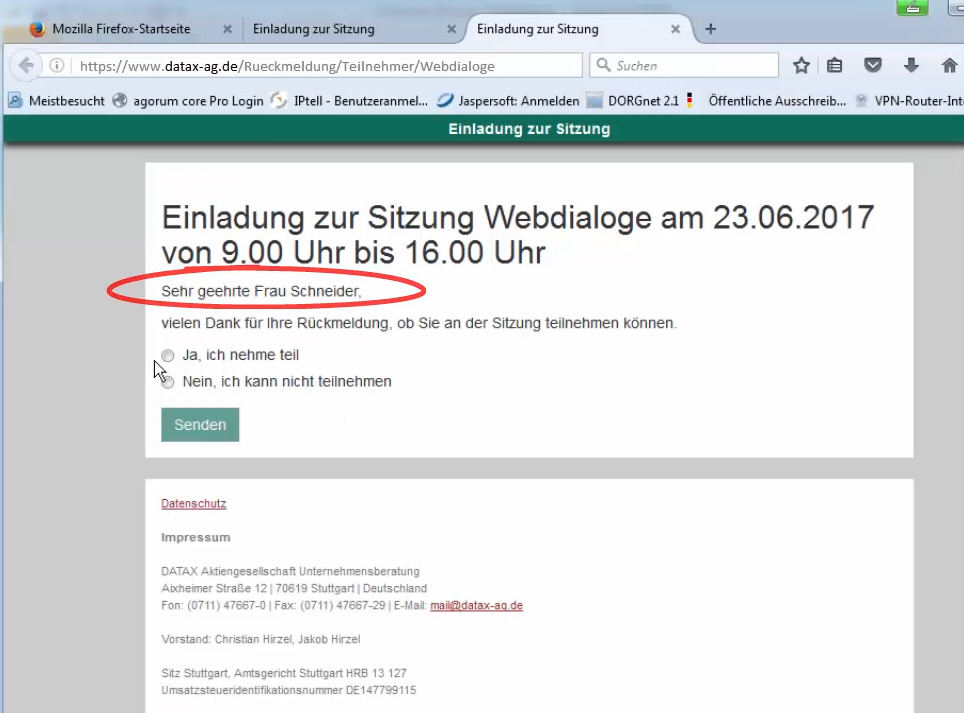
Task: Switch to the middle Einladung zur Sitzung tab
Action: coord(352,29)
